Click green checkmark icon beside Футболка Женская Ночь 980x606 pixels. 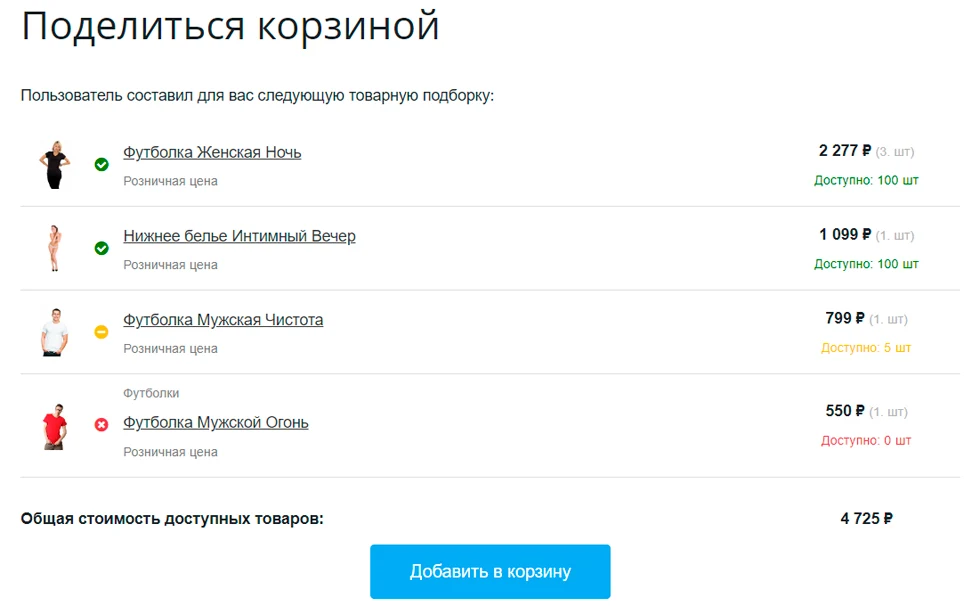point(101,164)
